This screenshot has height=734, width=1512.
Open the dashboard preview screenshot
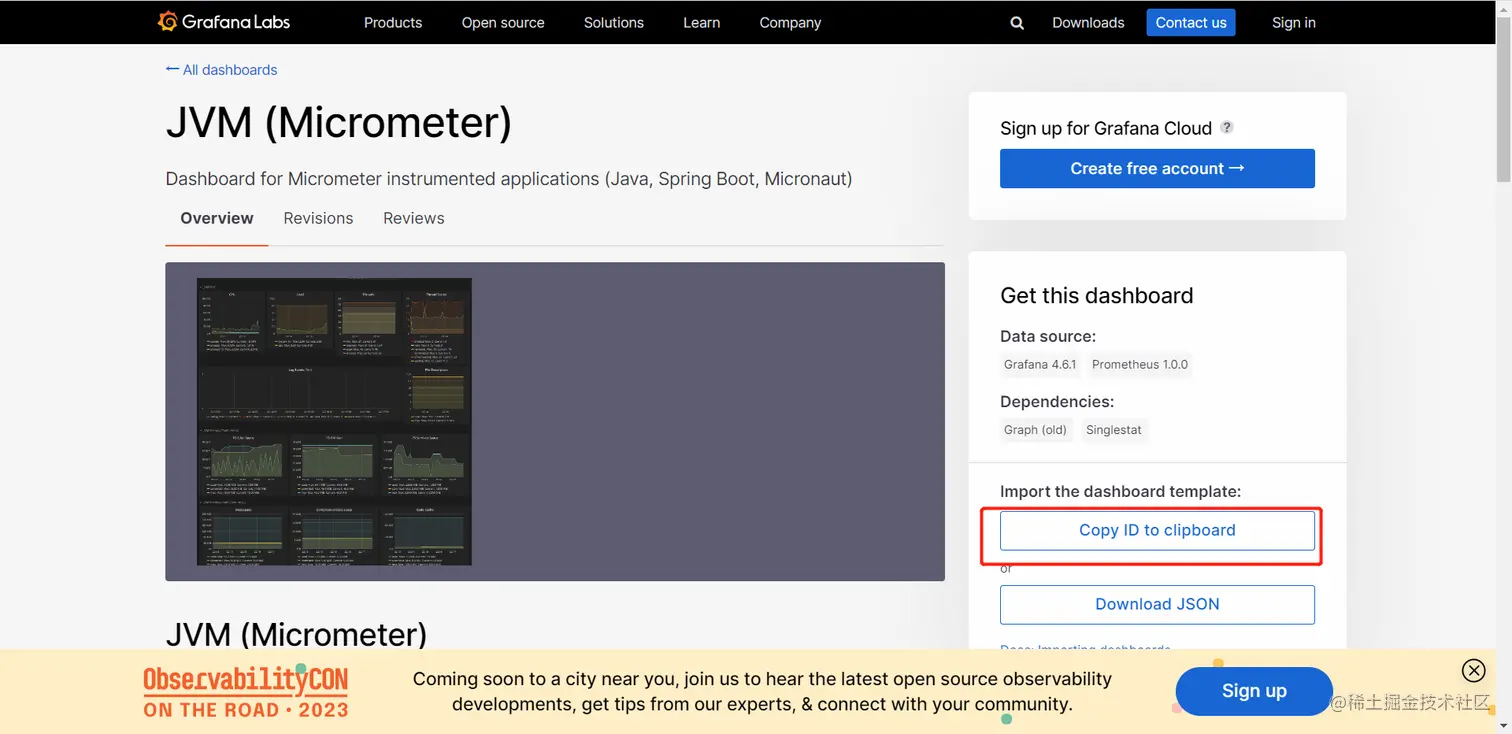tap(334, 421)
